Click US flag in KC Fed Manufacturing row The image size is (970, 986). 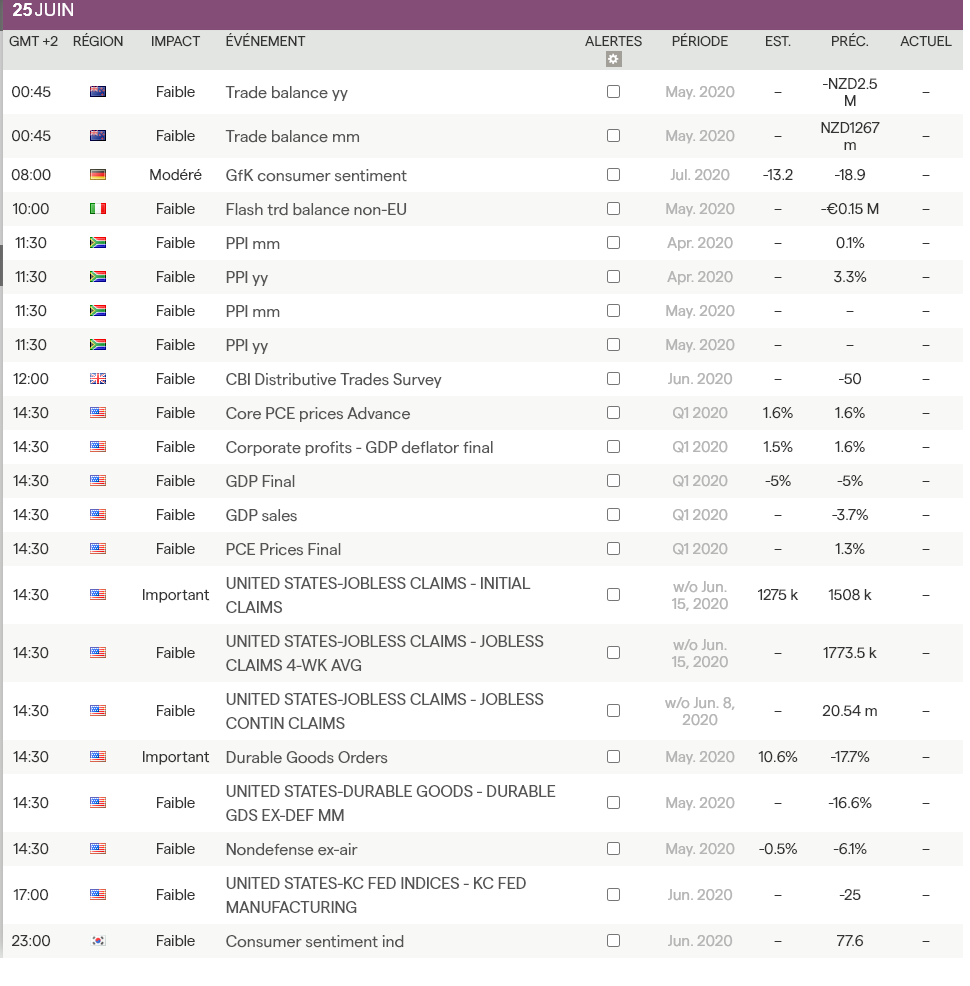[x=98, y=894]
